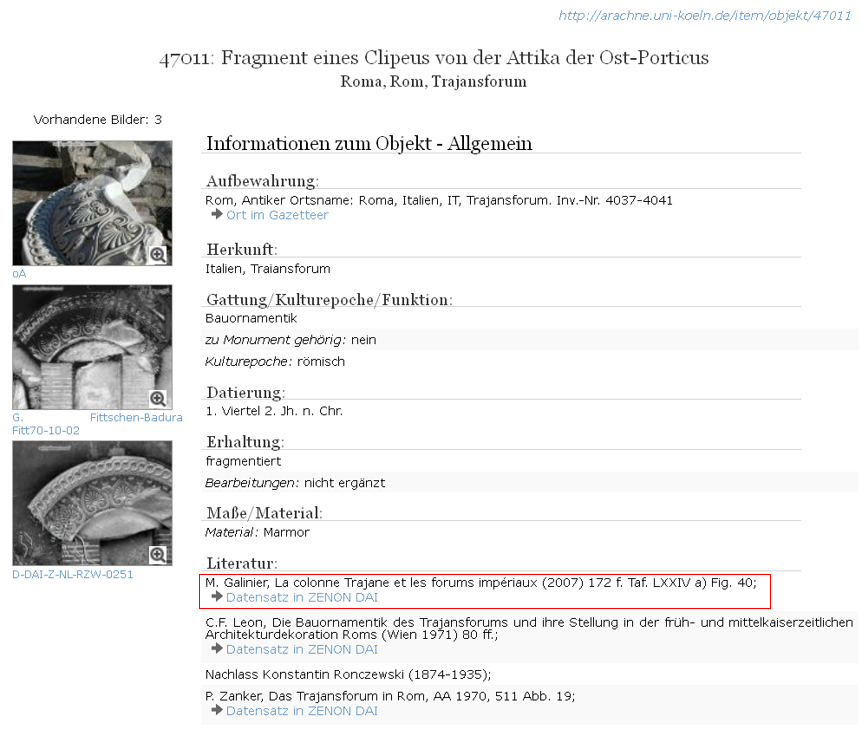Click zoom icon on third clipeus image

click(158, 554)
